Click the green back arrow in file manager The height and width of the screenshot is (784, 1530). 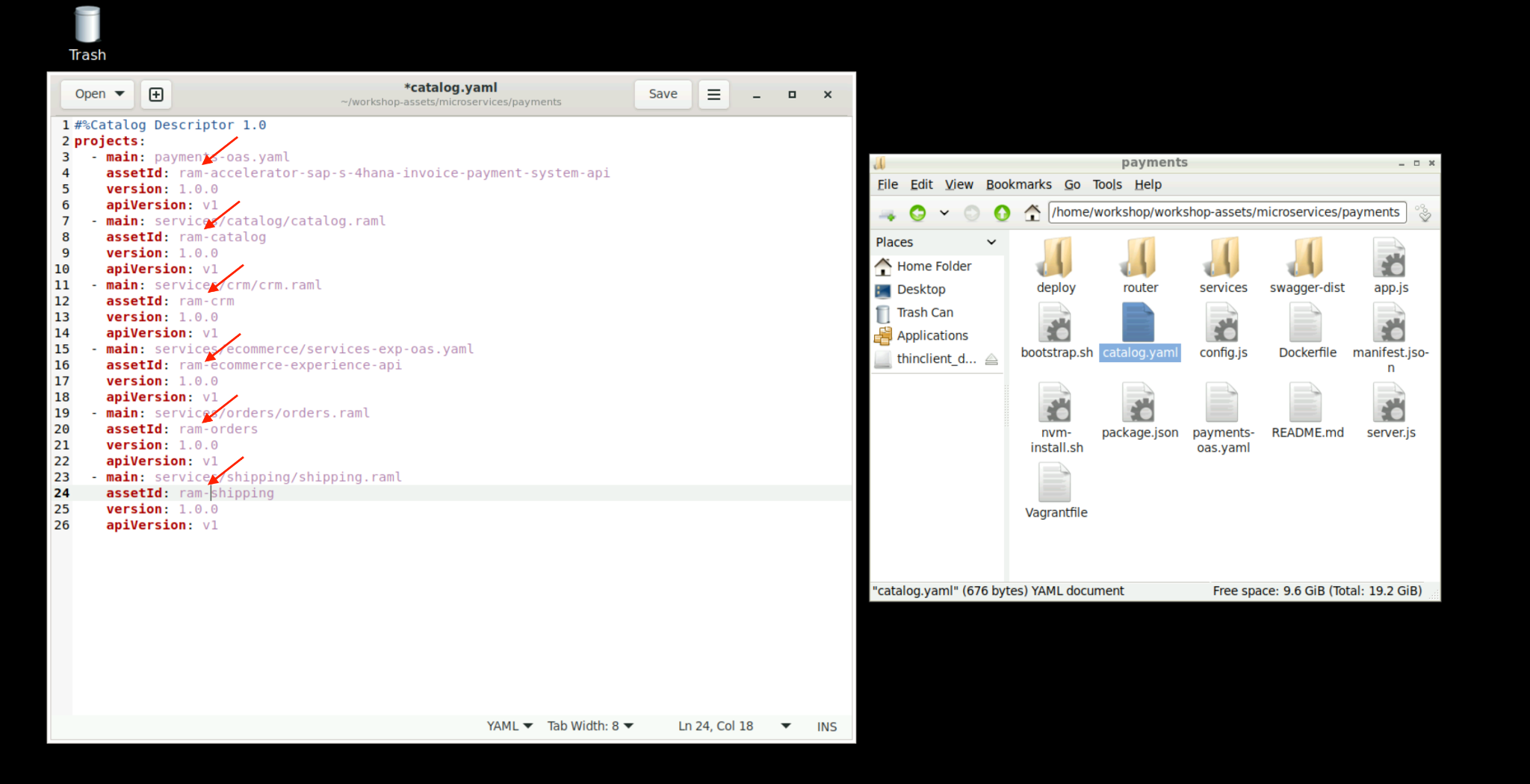[917, 214]
